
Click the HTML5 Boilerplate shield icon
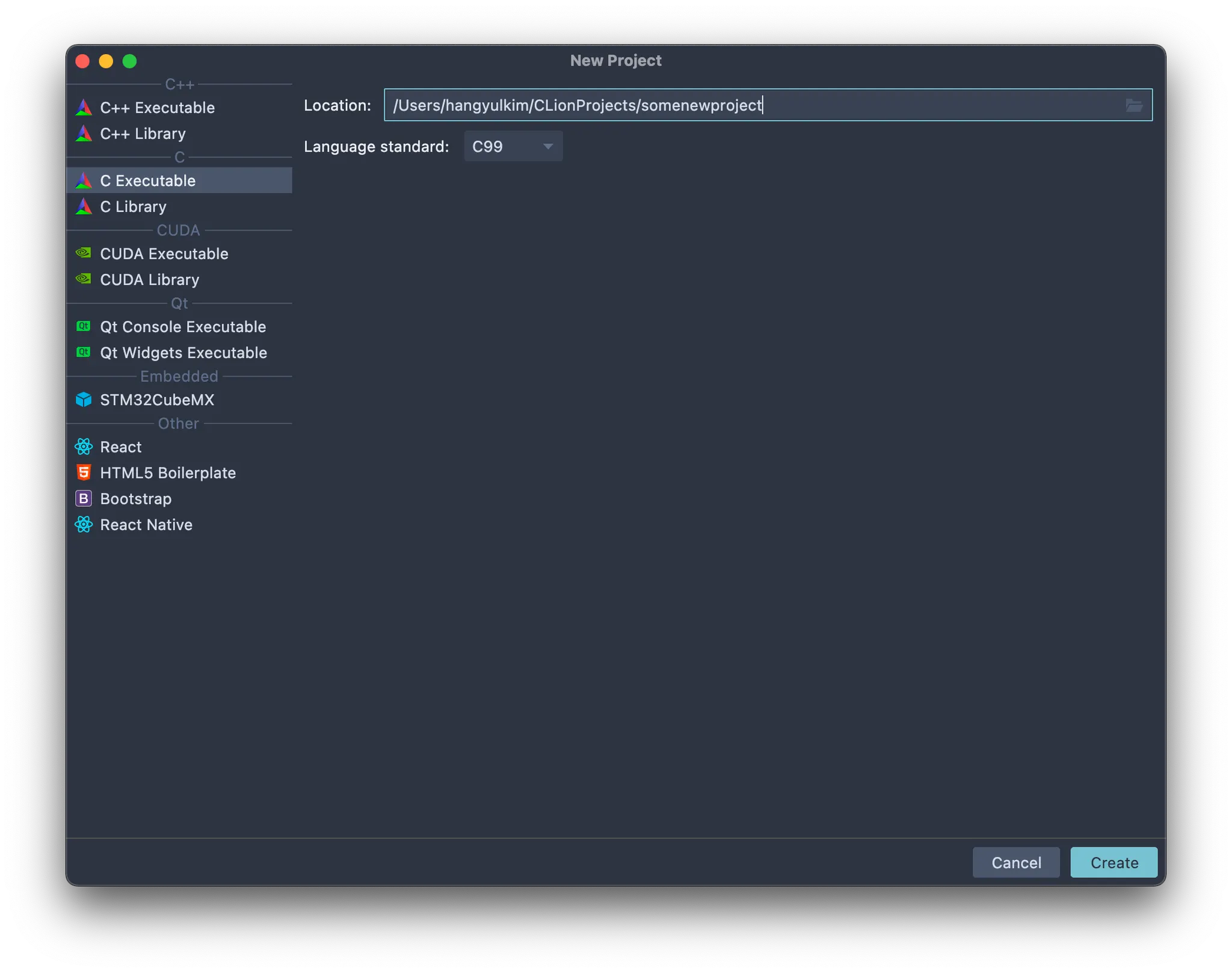(84, 472)
